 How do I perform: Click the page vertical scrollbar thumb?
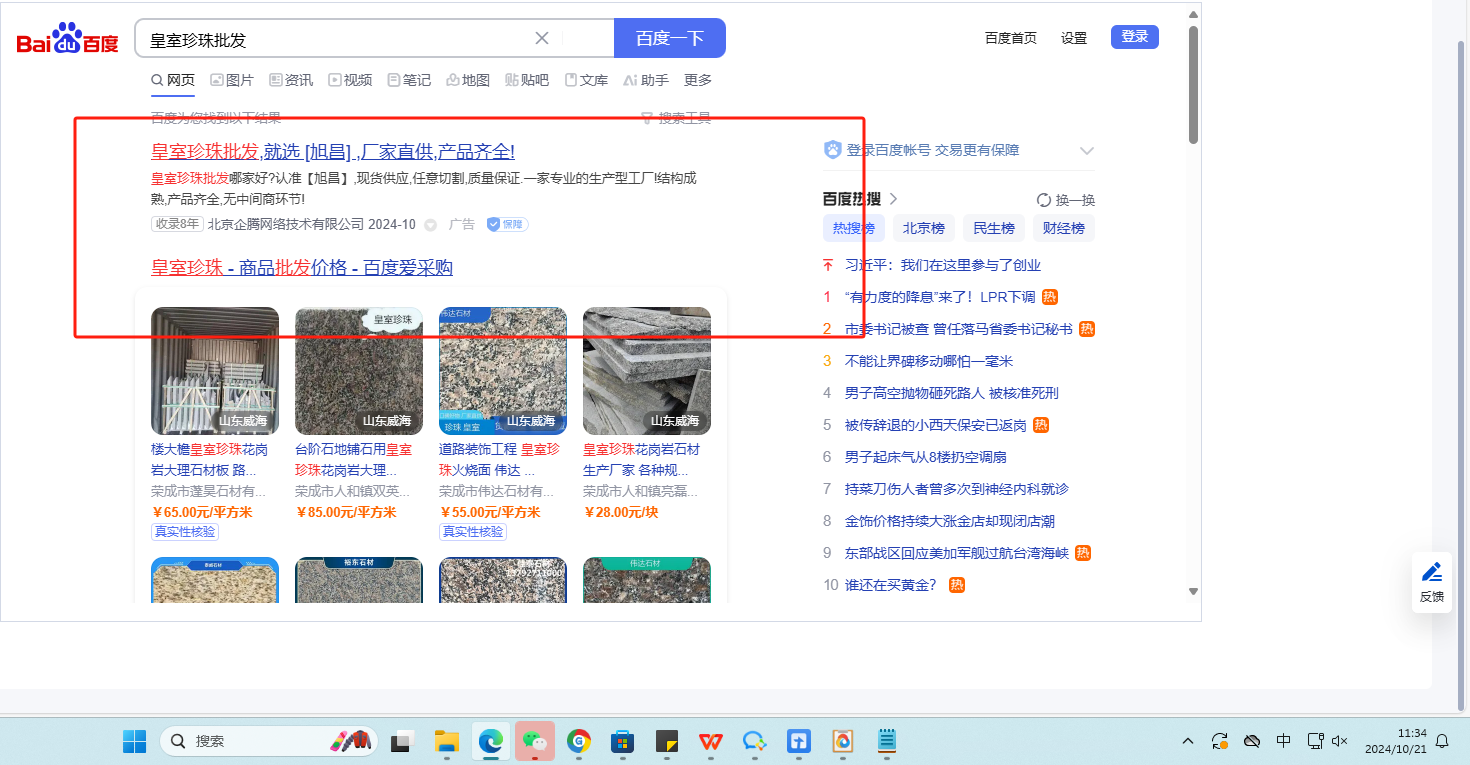[1193, 85]
